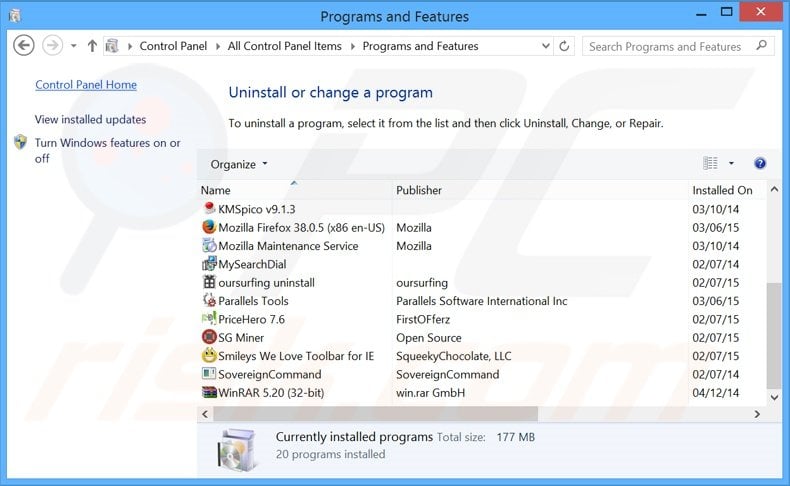Click the Parallels Software International Inc publisher
790x486 pixels.
[x=482, y=301]
